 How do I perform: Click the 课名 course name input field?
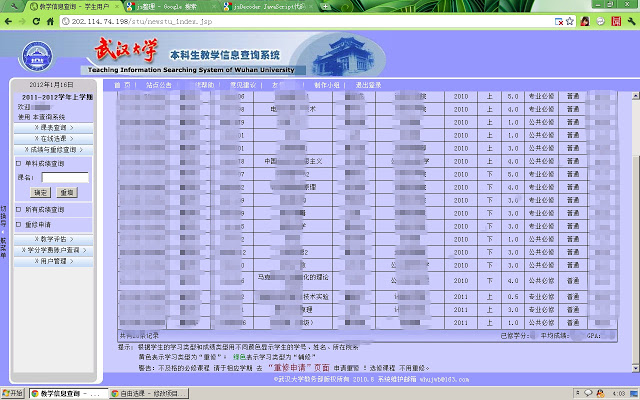[x=65, y=177]
